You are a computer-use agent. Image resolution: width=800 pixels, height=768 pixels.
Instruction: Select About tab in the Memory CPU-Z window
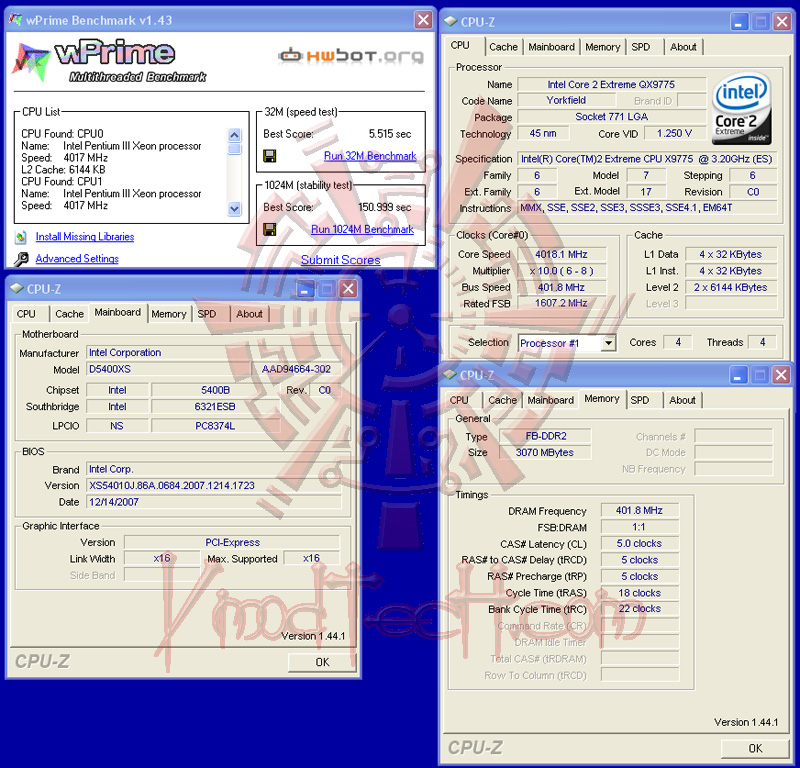pos(682,400)
